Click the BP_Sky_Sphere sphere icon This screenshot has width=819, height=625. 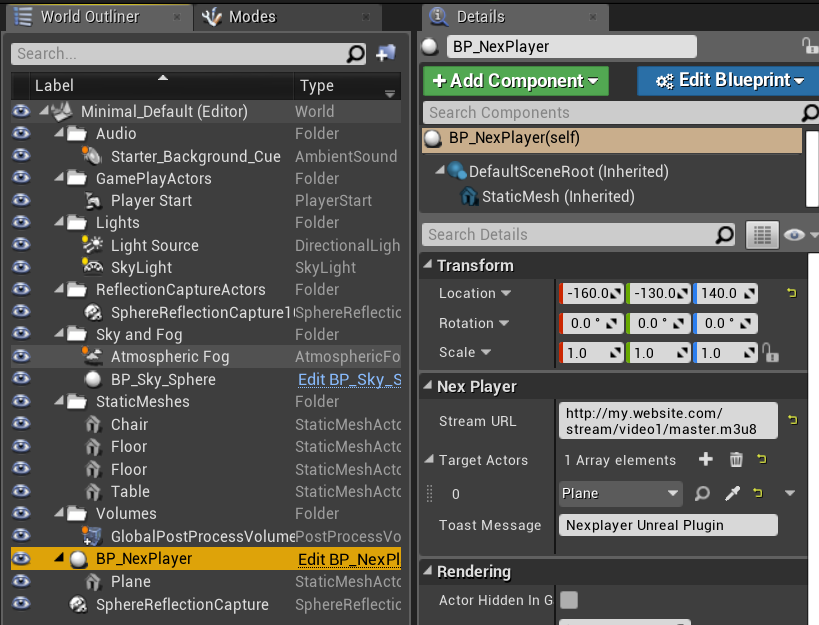click(x=93, y=379)
